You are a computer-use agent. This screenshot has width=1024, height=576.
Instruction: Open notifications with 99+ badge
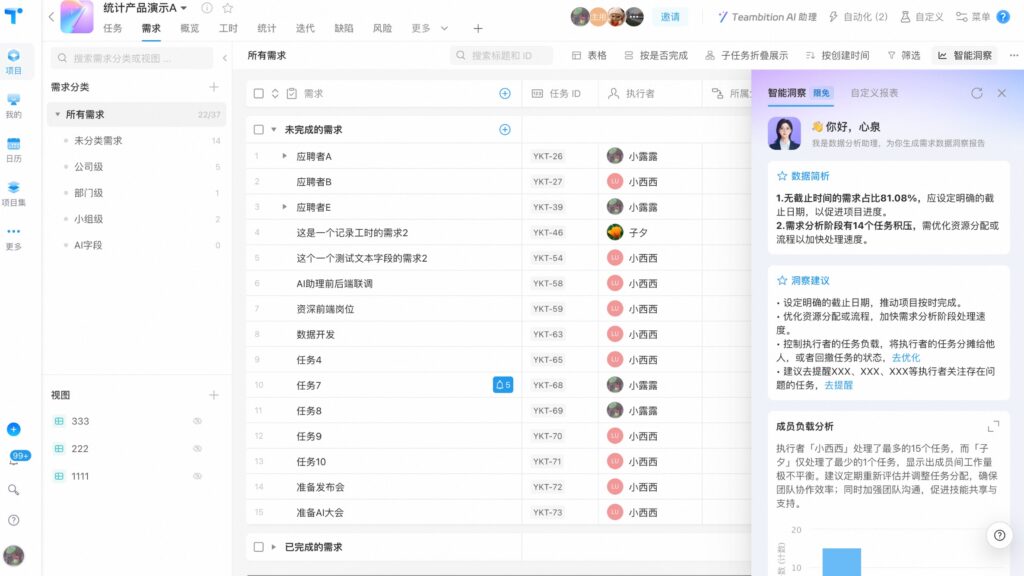tap(16, 457)
